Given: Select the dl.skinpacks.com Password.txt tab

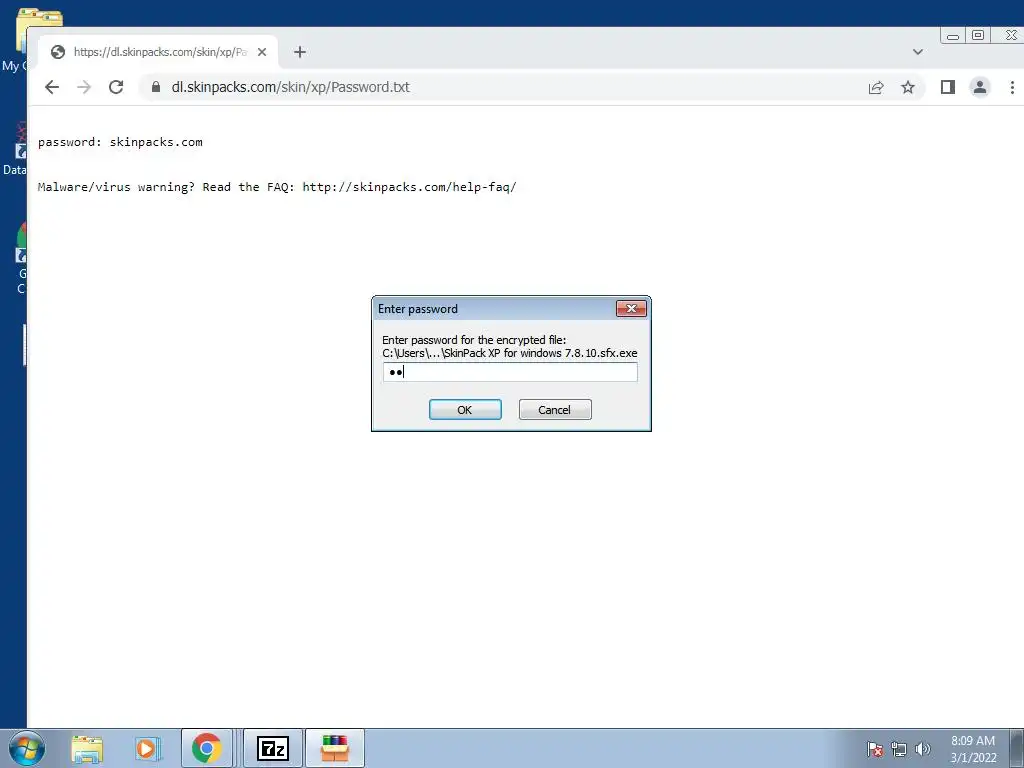Looking at the screenshot, I should click(159, 52).
